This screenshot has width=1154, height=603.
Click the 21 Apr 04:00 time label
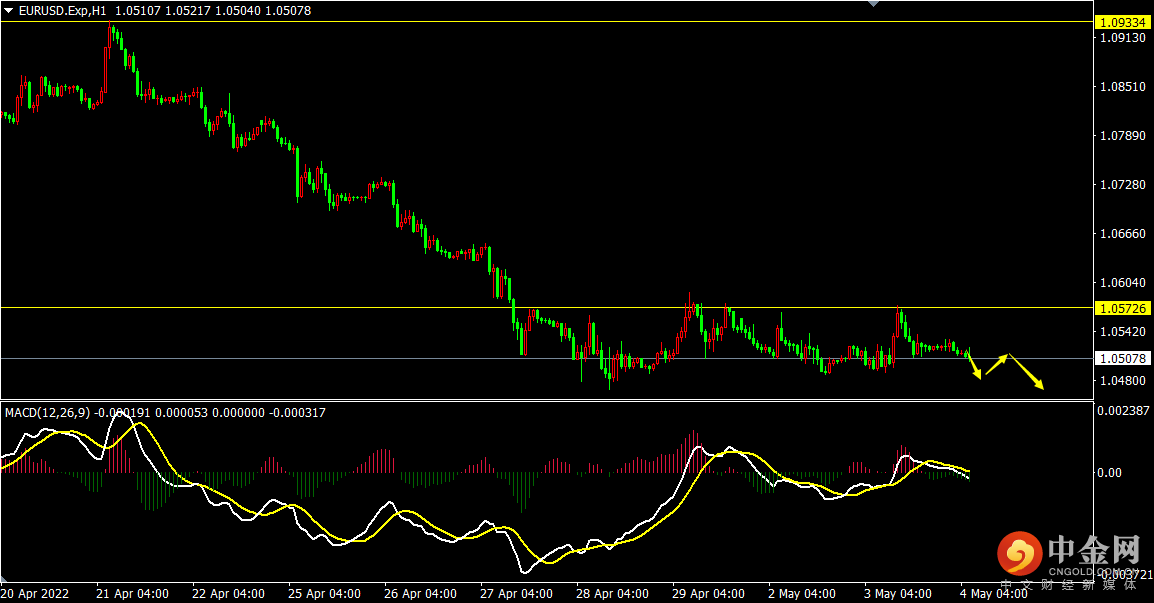coord(132,593)
